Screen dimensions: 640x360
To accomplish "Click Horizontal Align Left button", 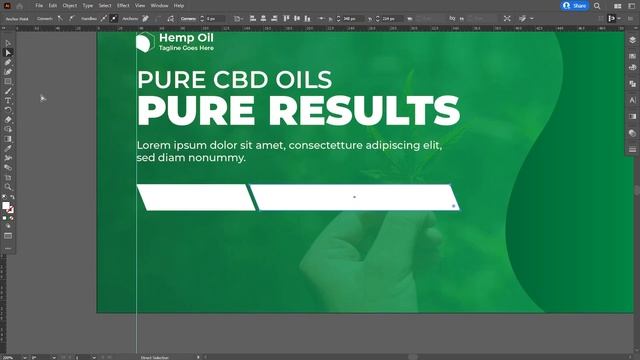I will pos(253,18).
